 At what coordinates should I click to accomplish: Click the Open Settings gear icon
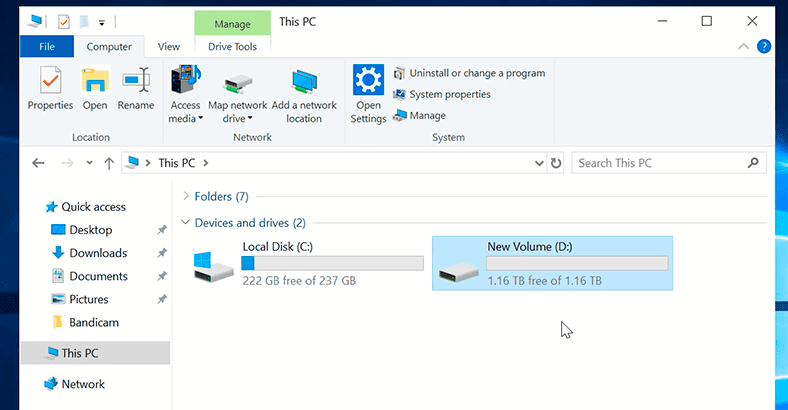click(368, 80)
